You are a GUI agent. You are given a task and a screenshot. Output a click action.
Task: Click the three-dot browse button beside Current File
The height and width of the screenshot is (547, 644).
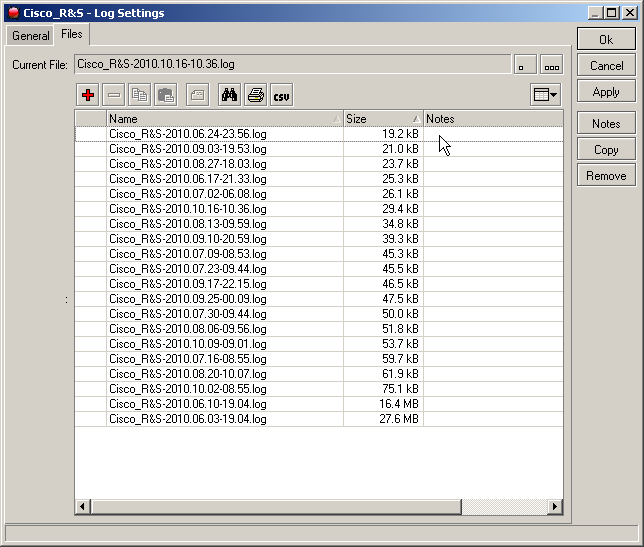coord(552,64)
